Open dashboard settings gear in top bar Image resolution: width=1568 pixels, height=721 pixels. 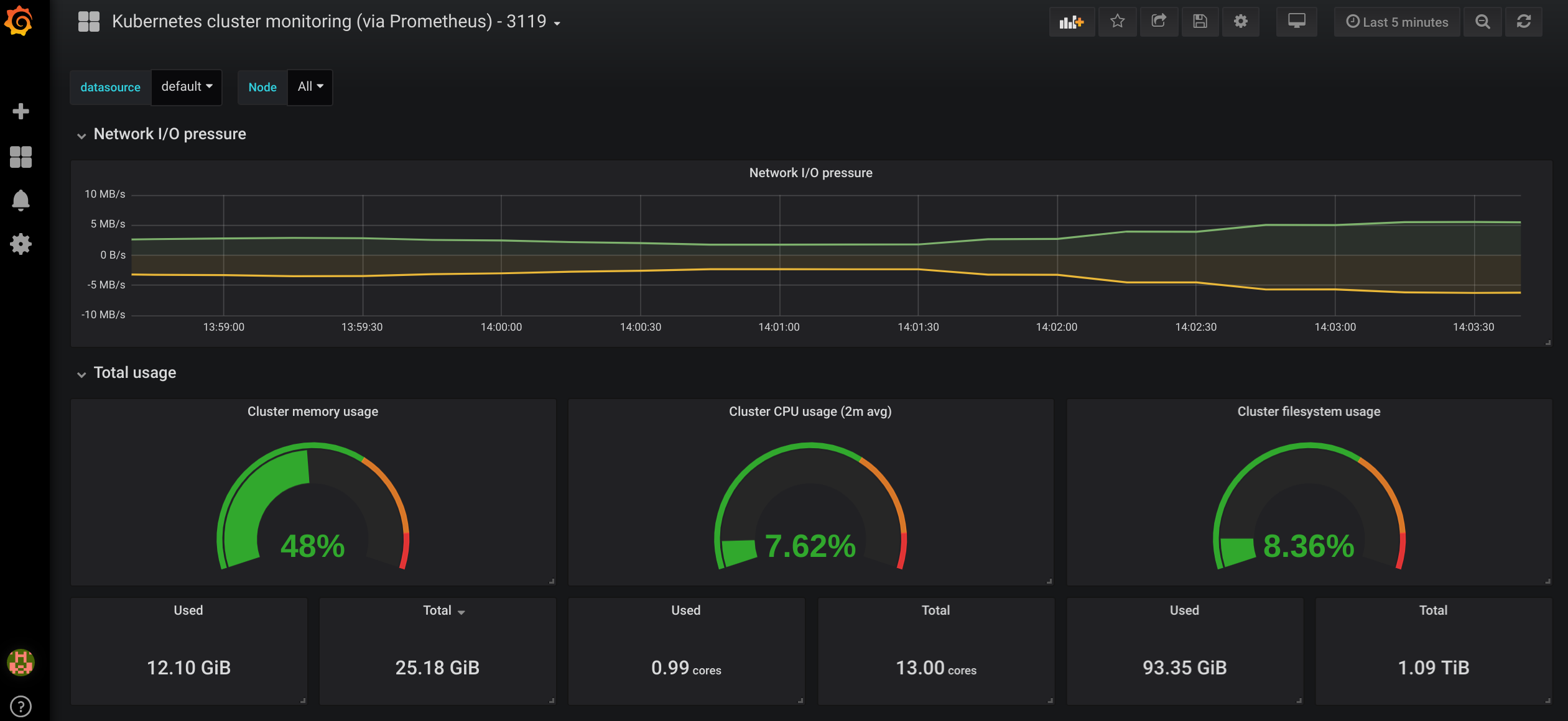(x=1240, y=22)
